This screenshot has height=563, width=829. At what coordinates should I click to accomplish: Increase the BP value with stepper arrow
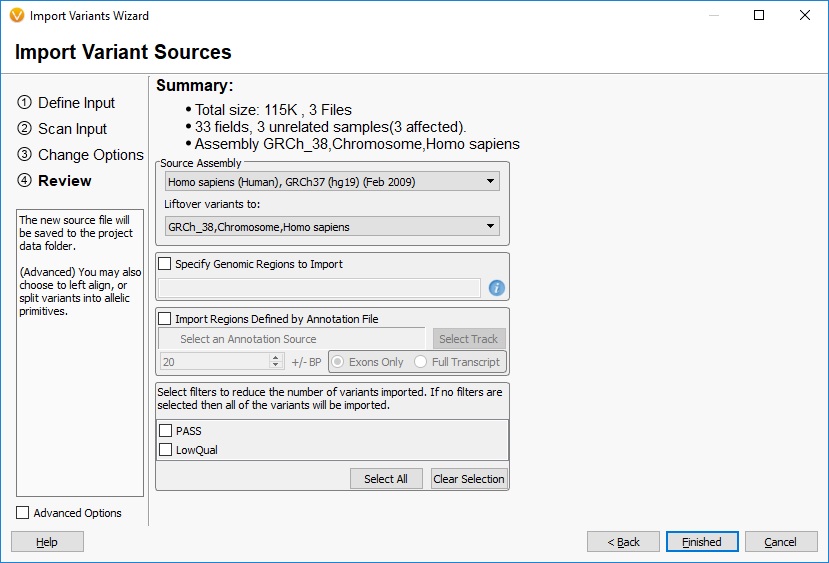click(275, 358)
